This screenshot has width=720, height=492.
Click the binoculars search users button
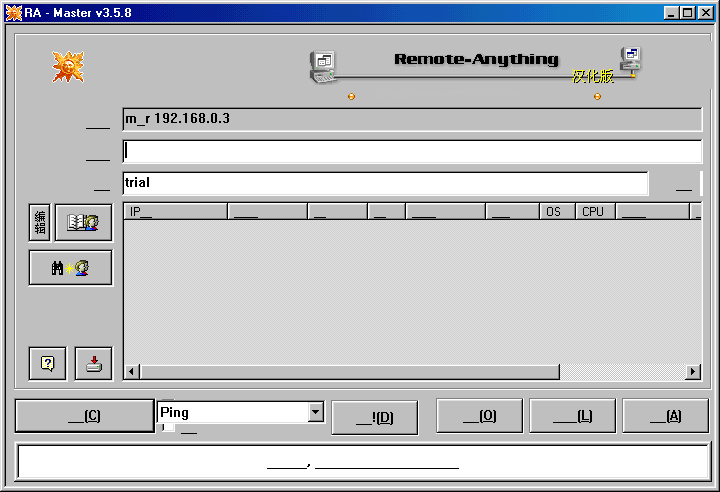pos(70,268)
